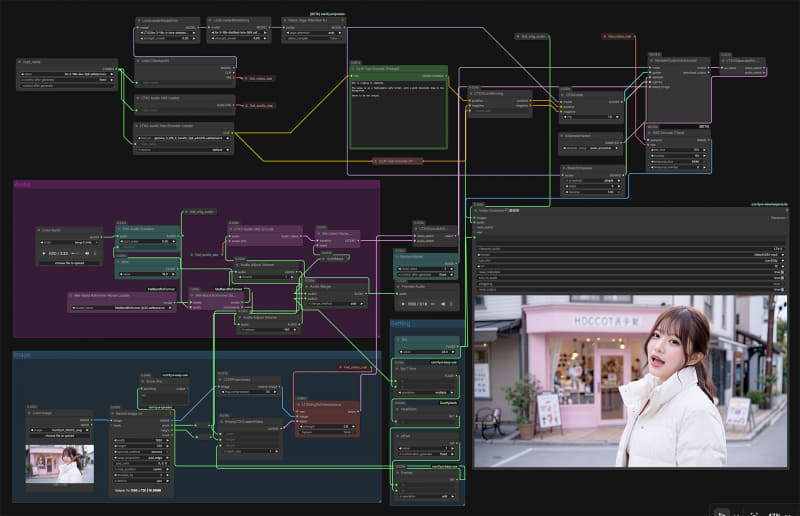Screen dimensions: 800x516
Task: Toggle trim_to_audio in Video Combine
Action: (630, 278)
